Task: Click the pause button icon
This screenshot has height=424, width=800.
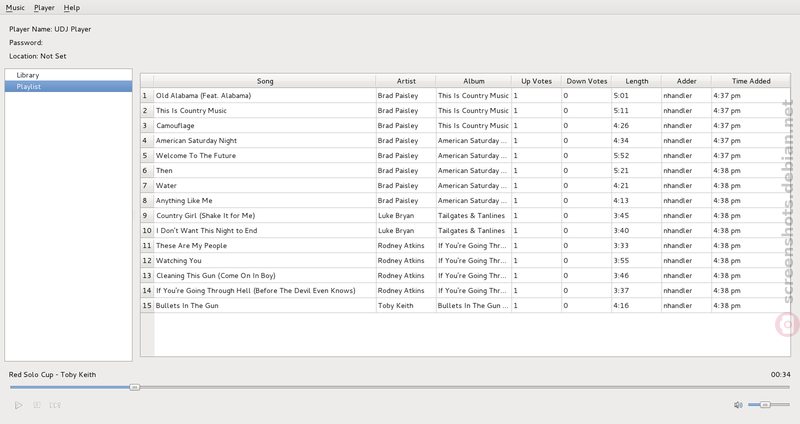Action: [x=37, y=405]
